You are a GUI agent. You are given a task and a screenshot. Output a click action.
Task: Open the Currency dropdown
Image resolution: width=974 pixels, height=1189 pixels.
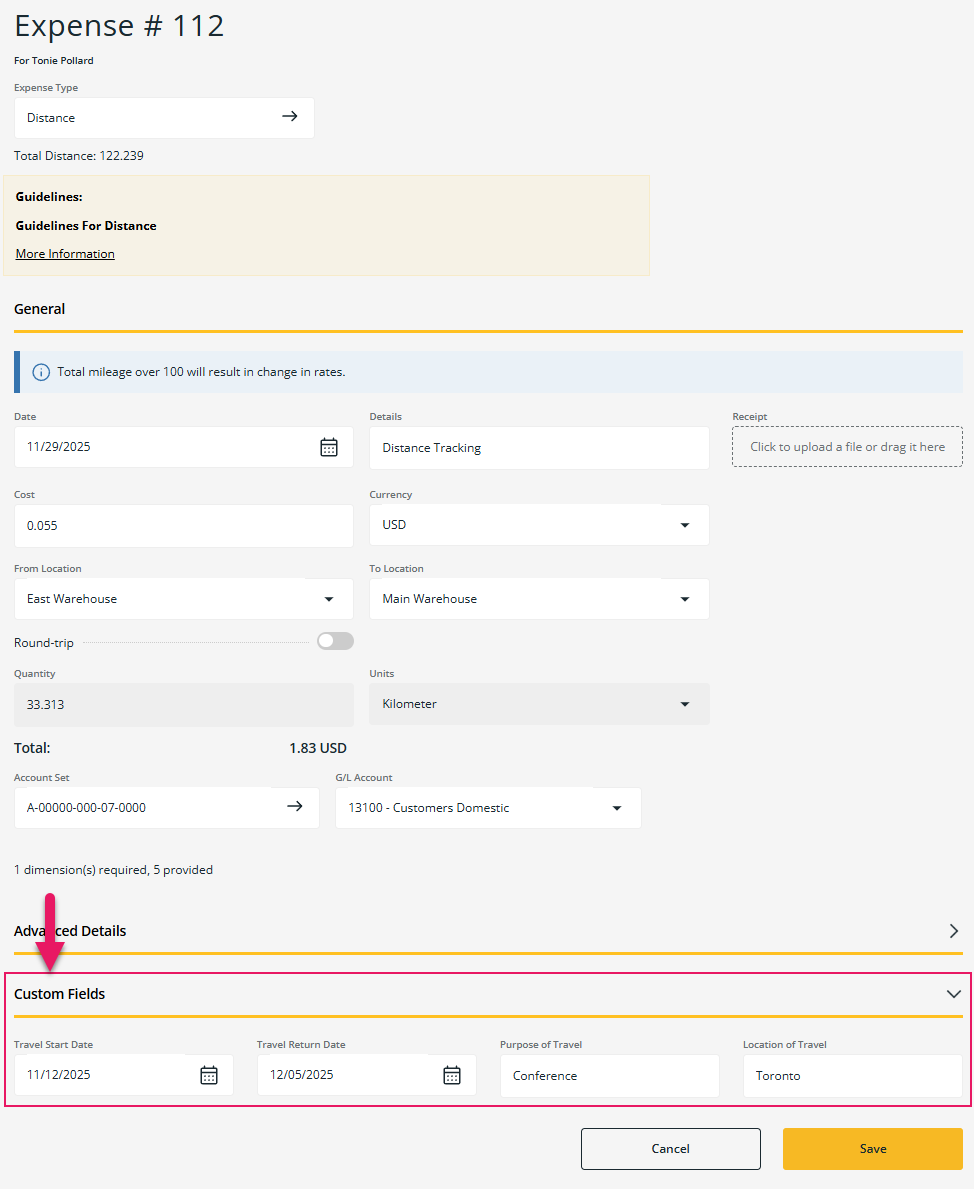point(684,524)
